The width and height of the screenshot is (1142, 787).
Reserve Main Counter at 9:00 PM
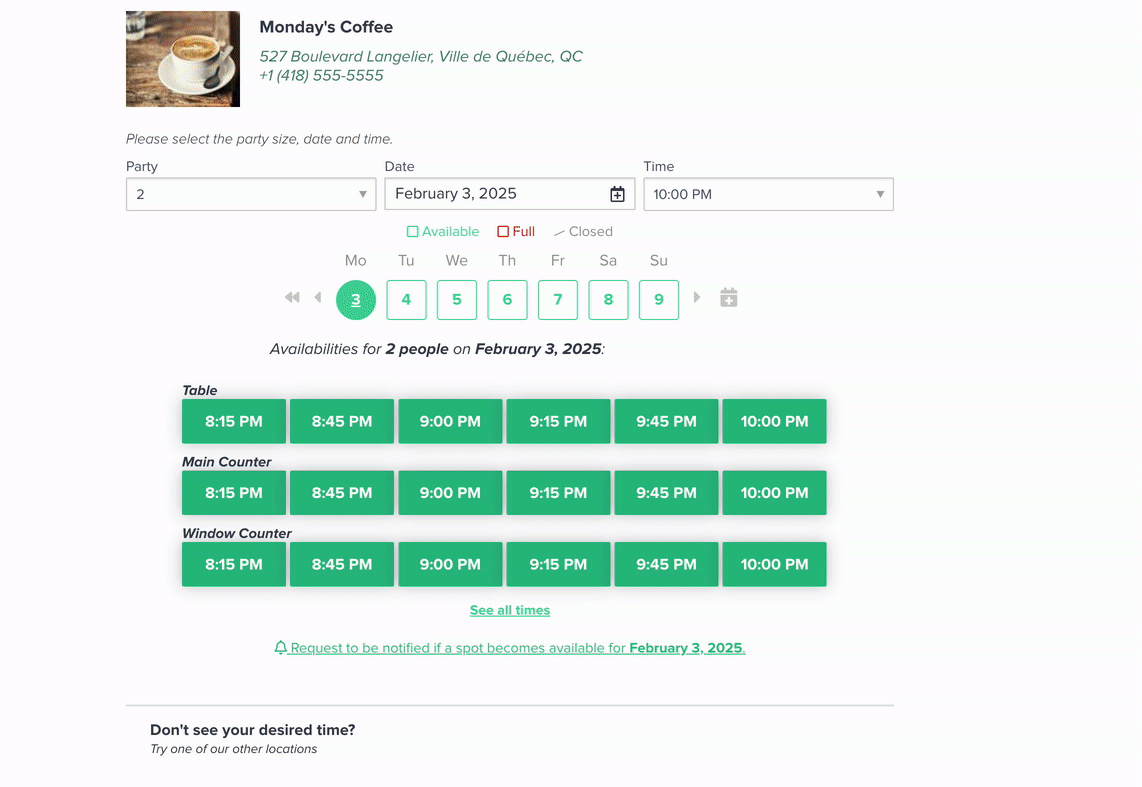tap(450, 493)
